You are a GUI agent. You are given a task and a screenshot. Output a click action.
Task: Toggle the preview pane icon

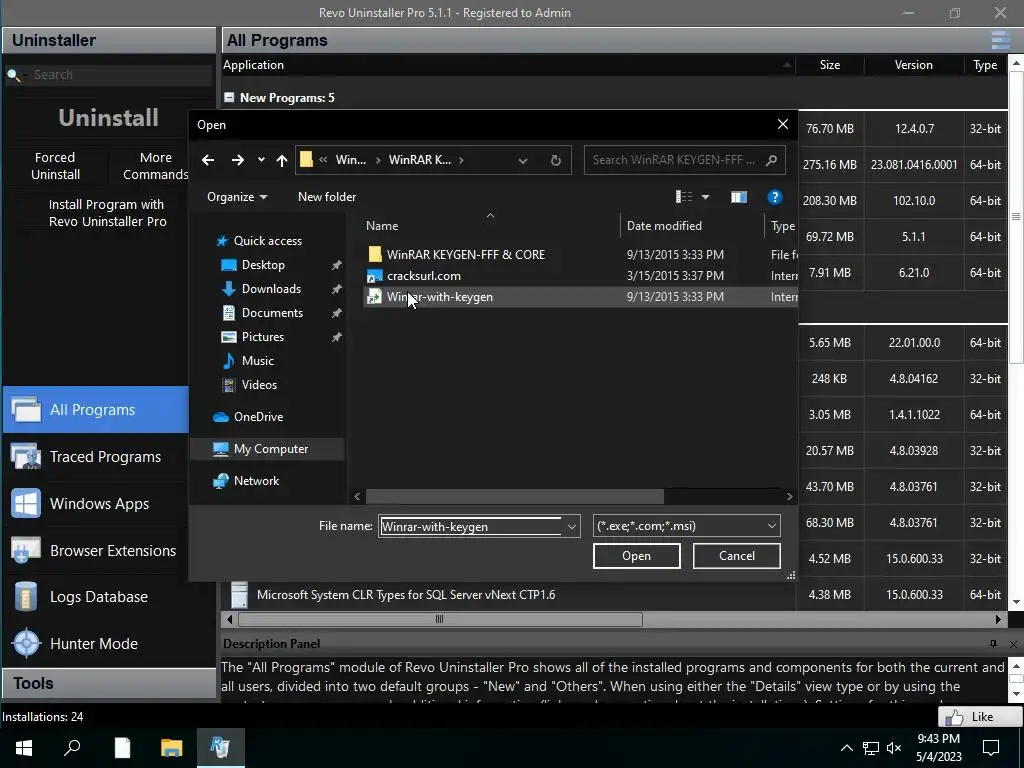point(739,197)
